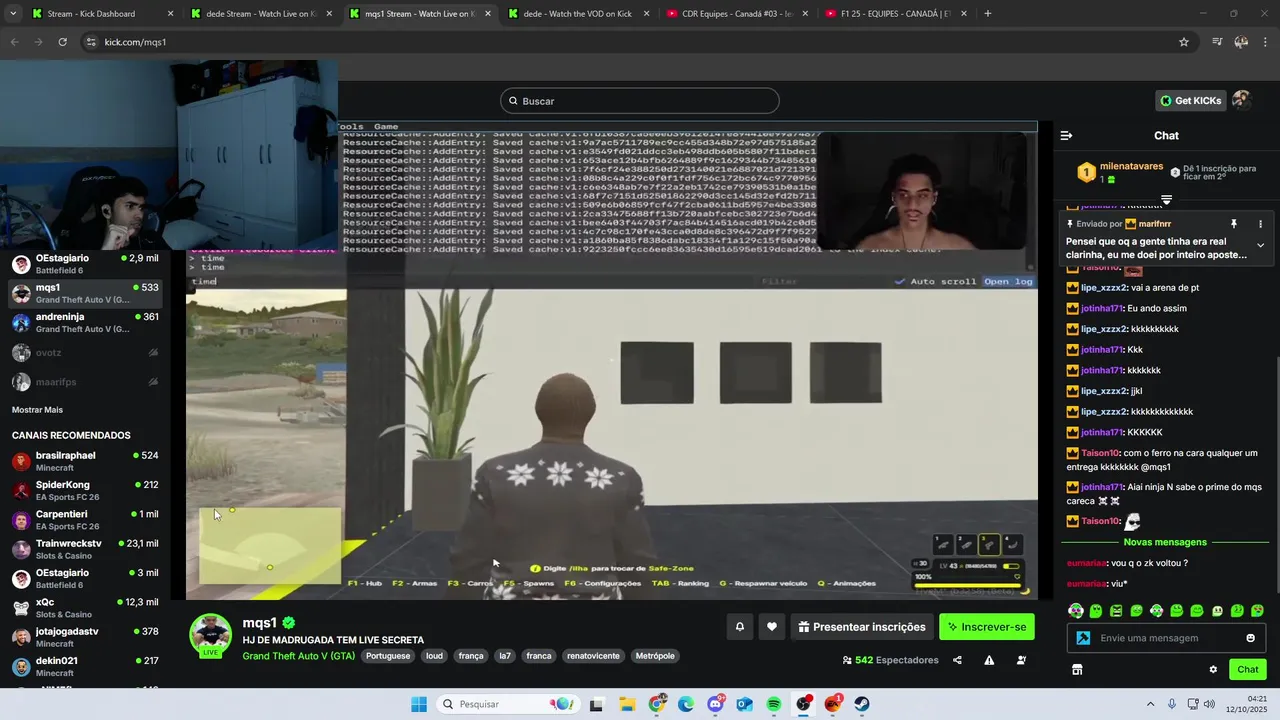Insert the heart-eyes crying emote at row end

1257,610
